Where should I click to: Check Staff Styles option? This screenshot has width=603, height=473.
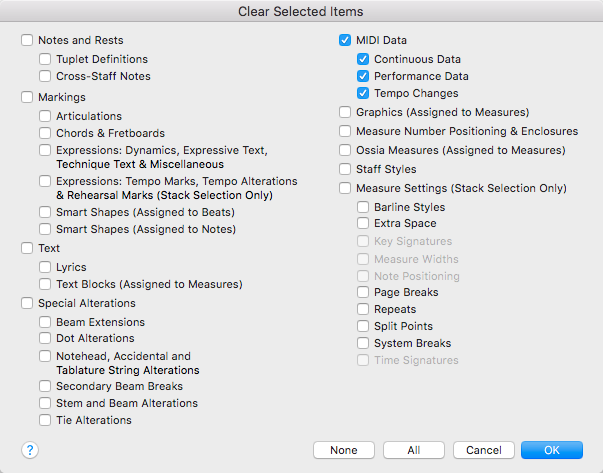(x=345, y=170)
